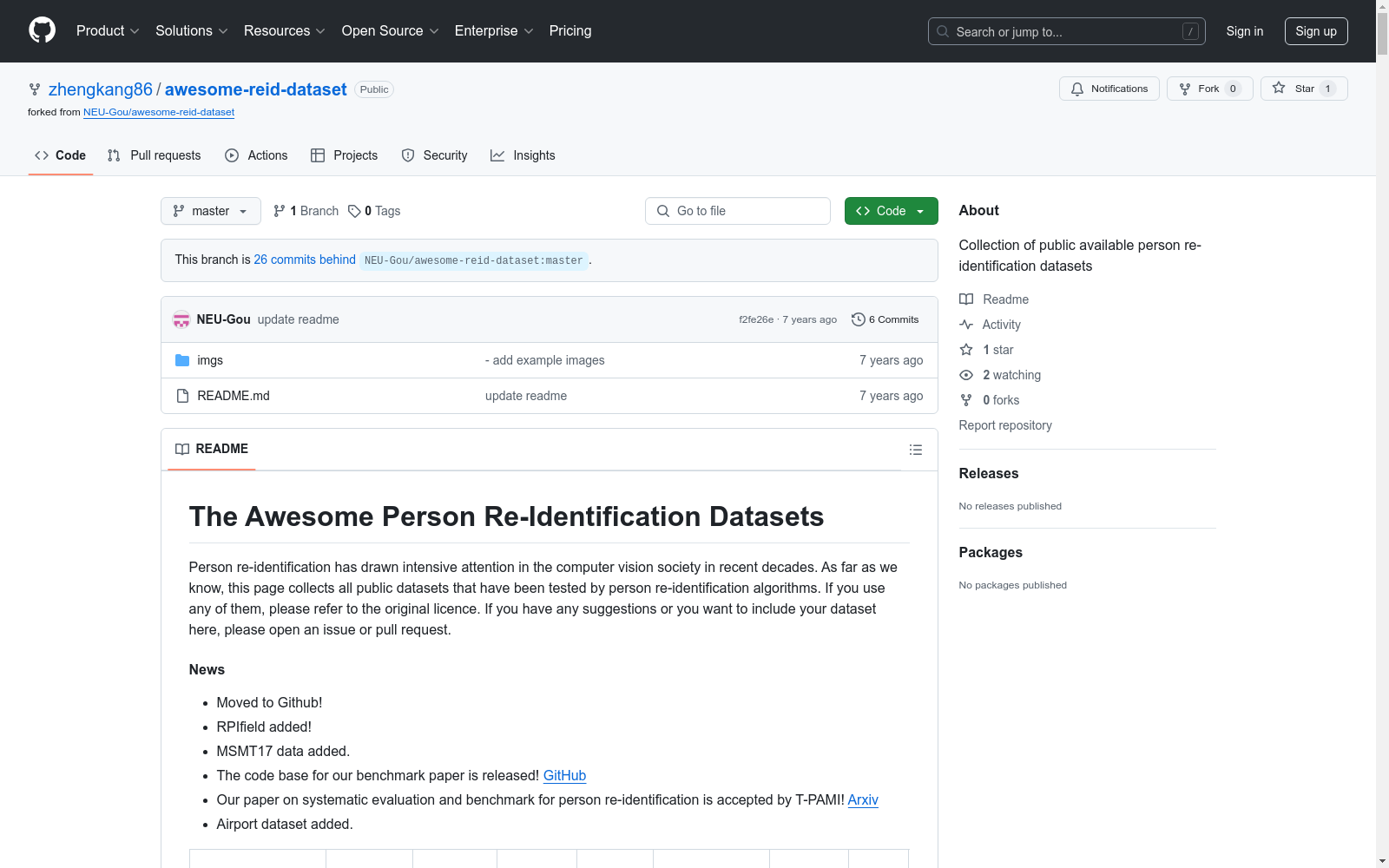The height and width of the screenshot is (868, 1389).
Task: Select the Code tab
Action: click(x=61, y=155)
